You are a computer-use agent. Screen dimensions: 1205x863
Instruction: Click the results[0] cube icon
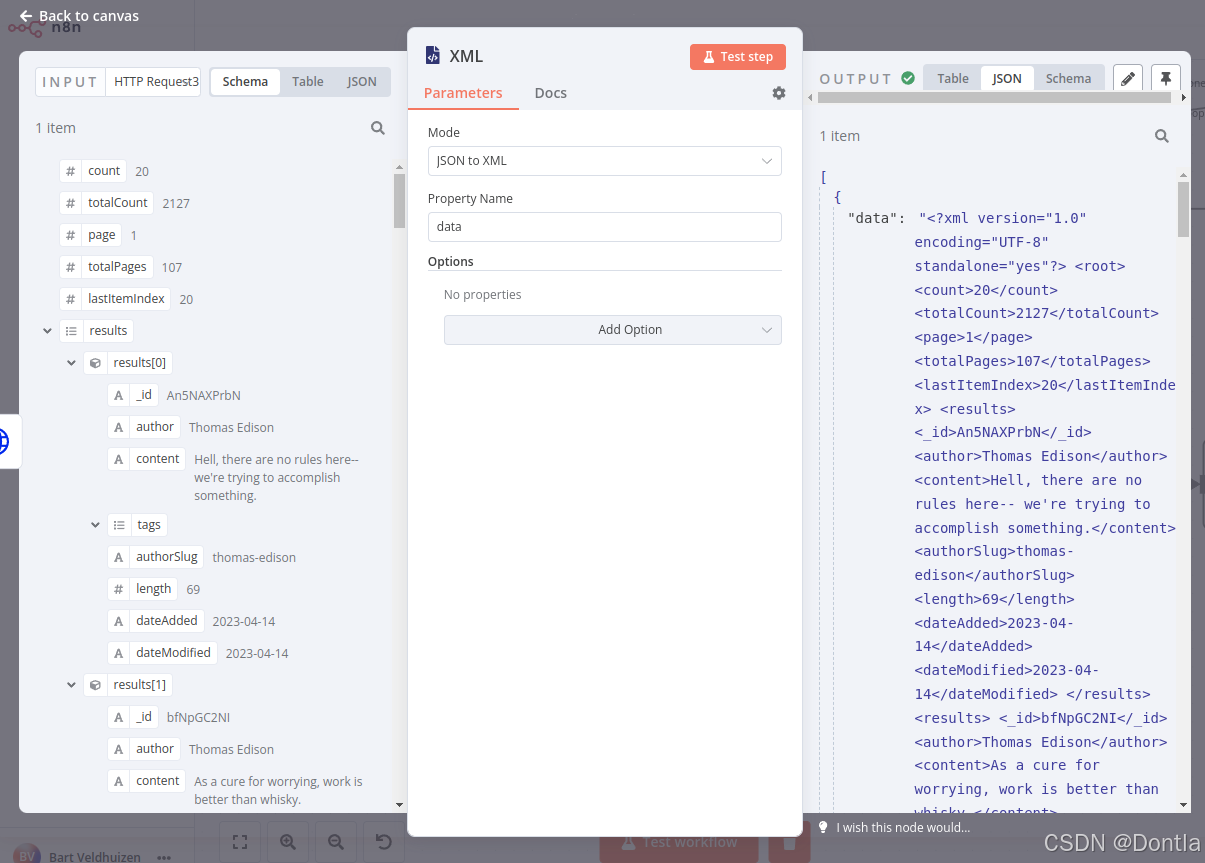point(95,363)
